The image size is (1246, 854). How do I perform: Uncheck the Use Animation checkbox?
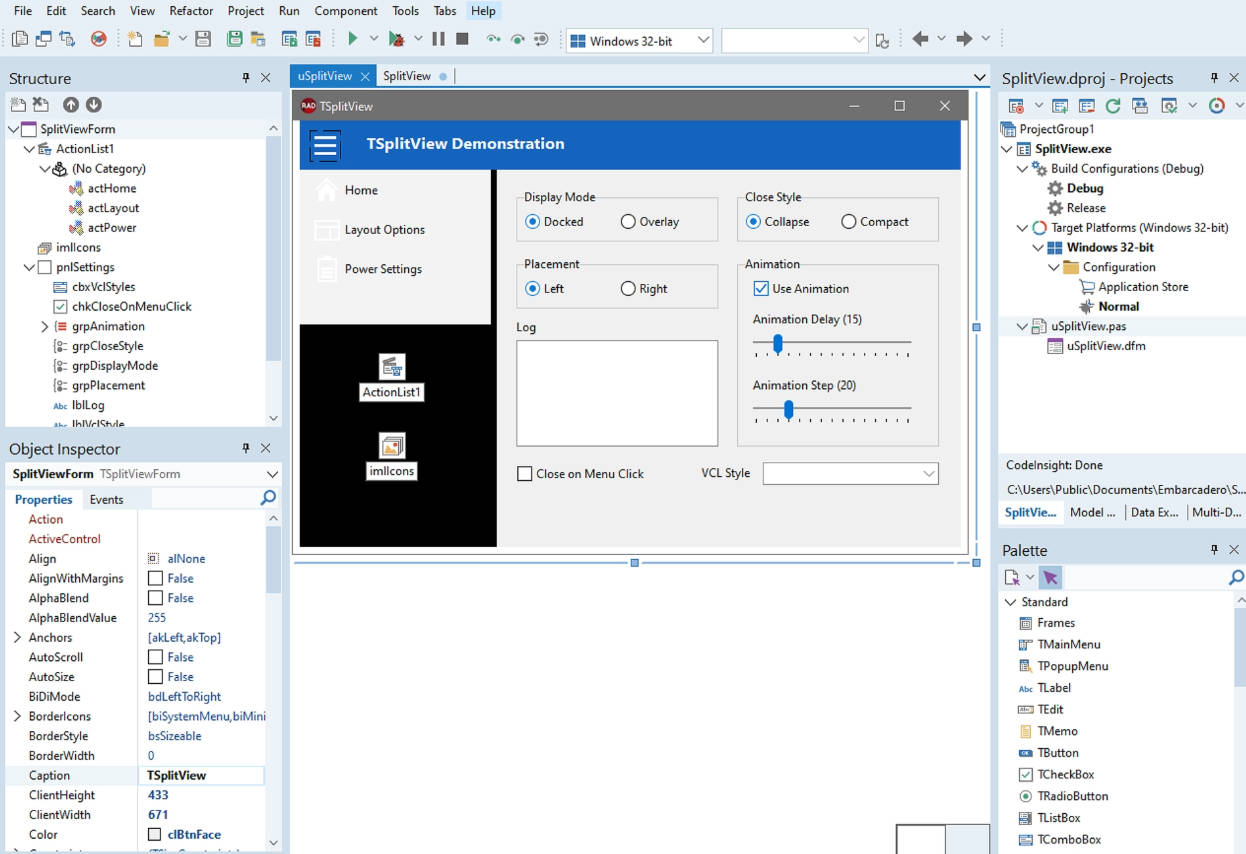761,289
